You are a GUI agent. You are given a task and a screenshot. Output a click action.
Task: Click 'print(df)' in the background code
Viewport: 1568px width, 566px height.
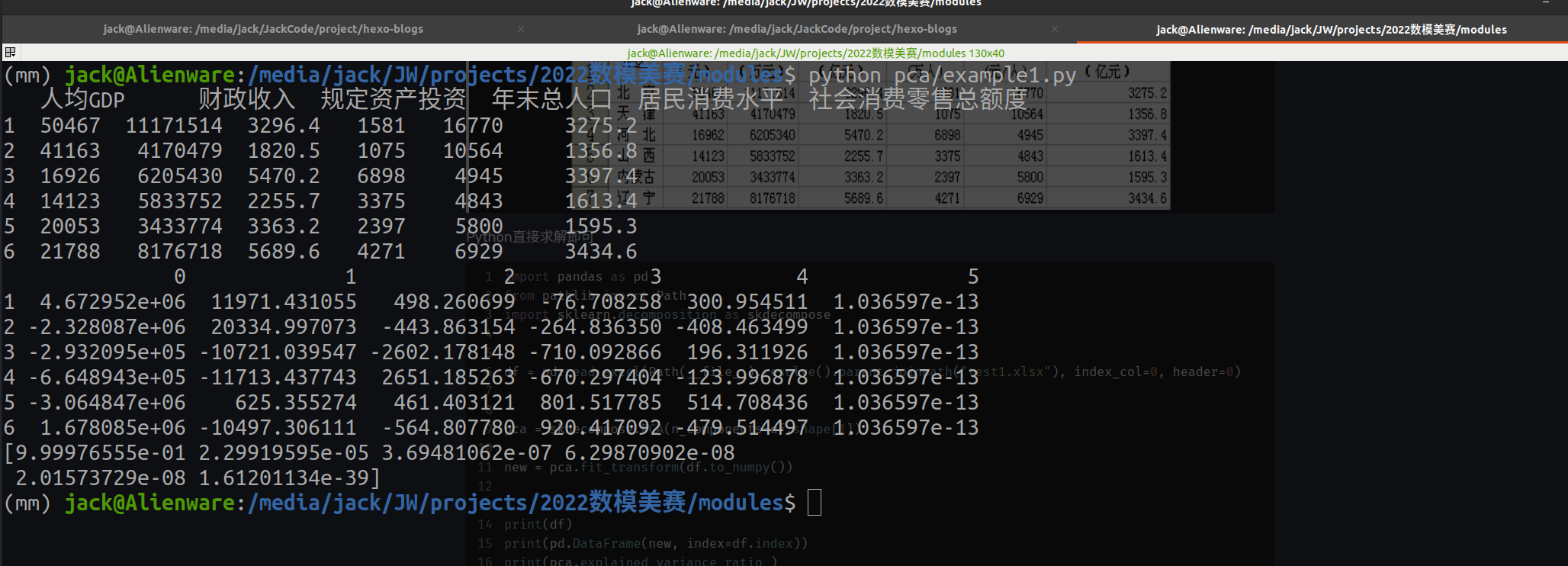(x=538, y=524)
